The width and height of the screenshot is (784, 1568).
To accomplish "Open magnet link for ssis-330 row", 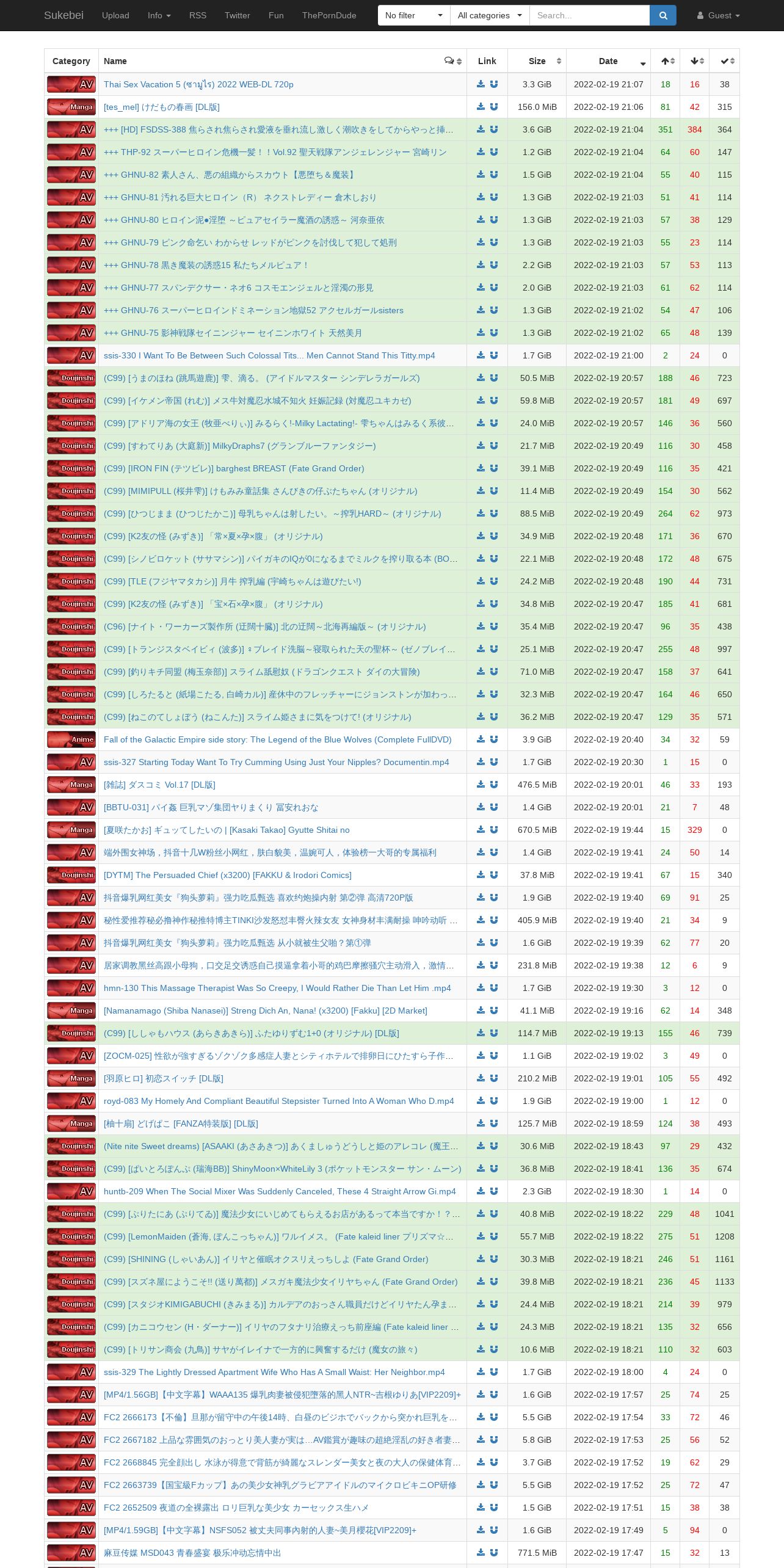I will (x=494, y=355).
